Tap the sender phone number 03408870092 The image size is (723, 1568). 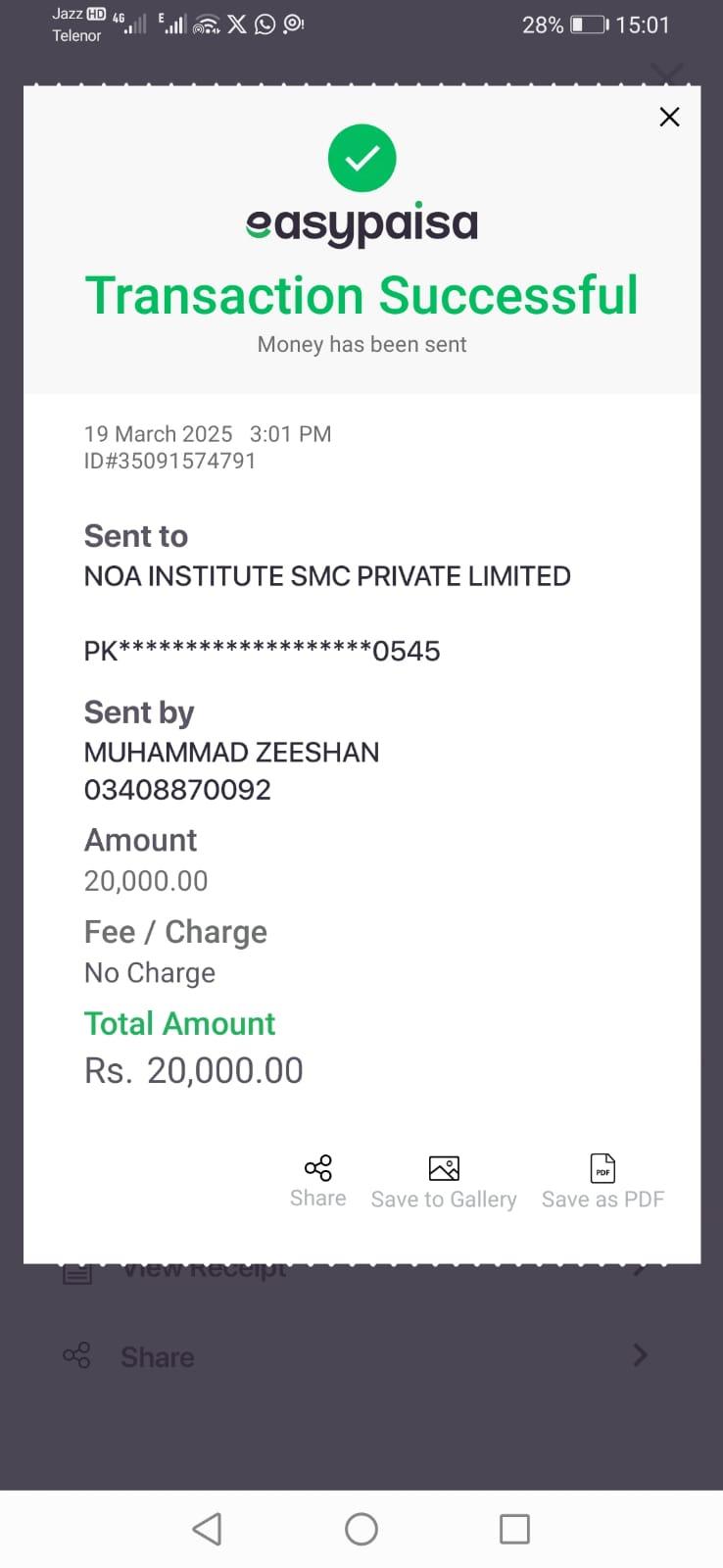177,790
